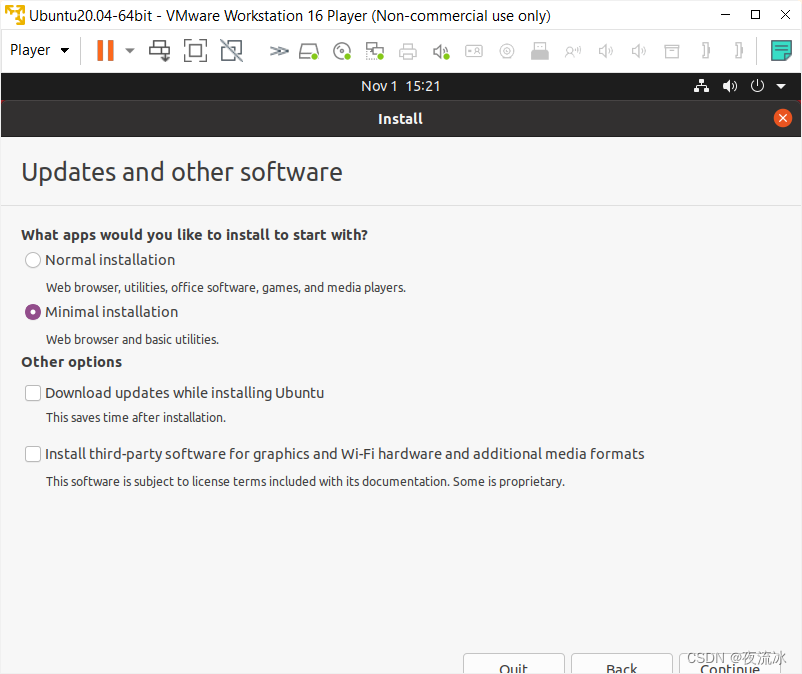802x674 pixels.
Task: Click the Quit button
Action: [x=514, y=664]
